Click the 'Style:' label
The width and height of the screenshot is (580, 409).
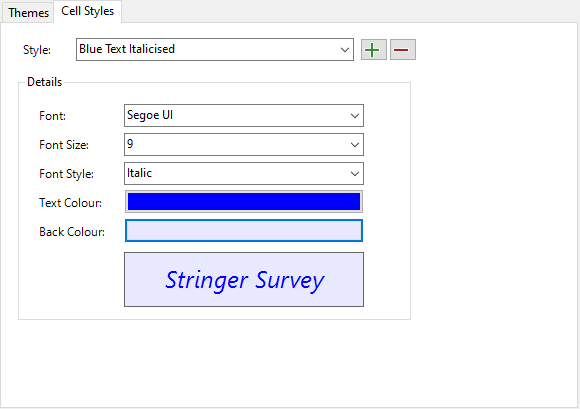[37, 50]
